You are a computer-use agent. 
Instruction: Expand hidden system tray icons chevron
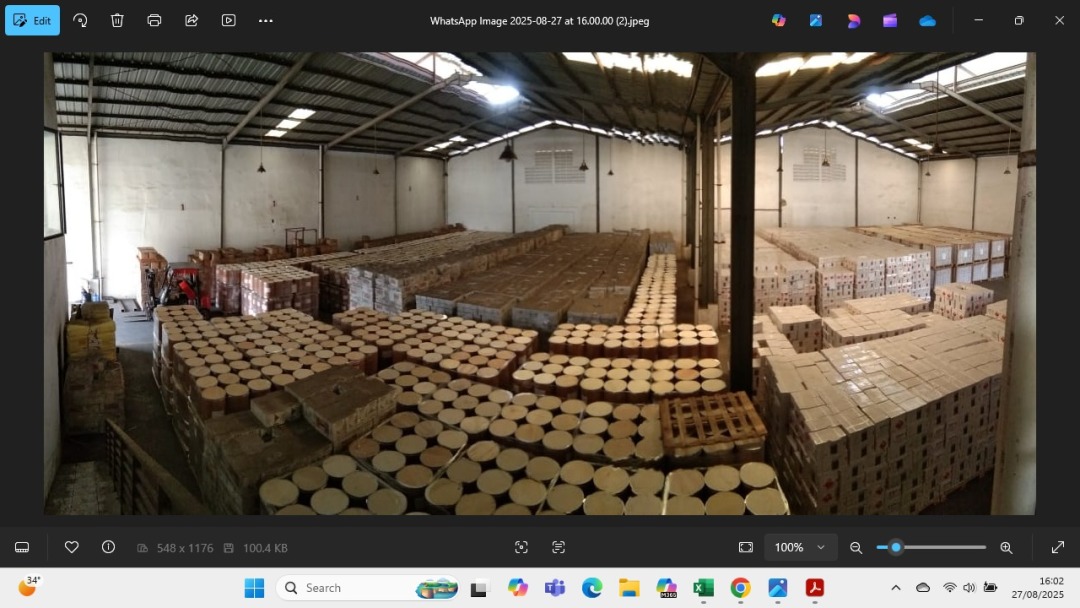(895, 588)
